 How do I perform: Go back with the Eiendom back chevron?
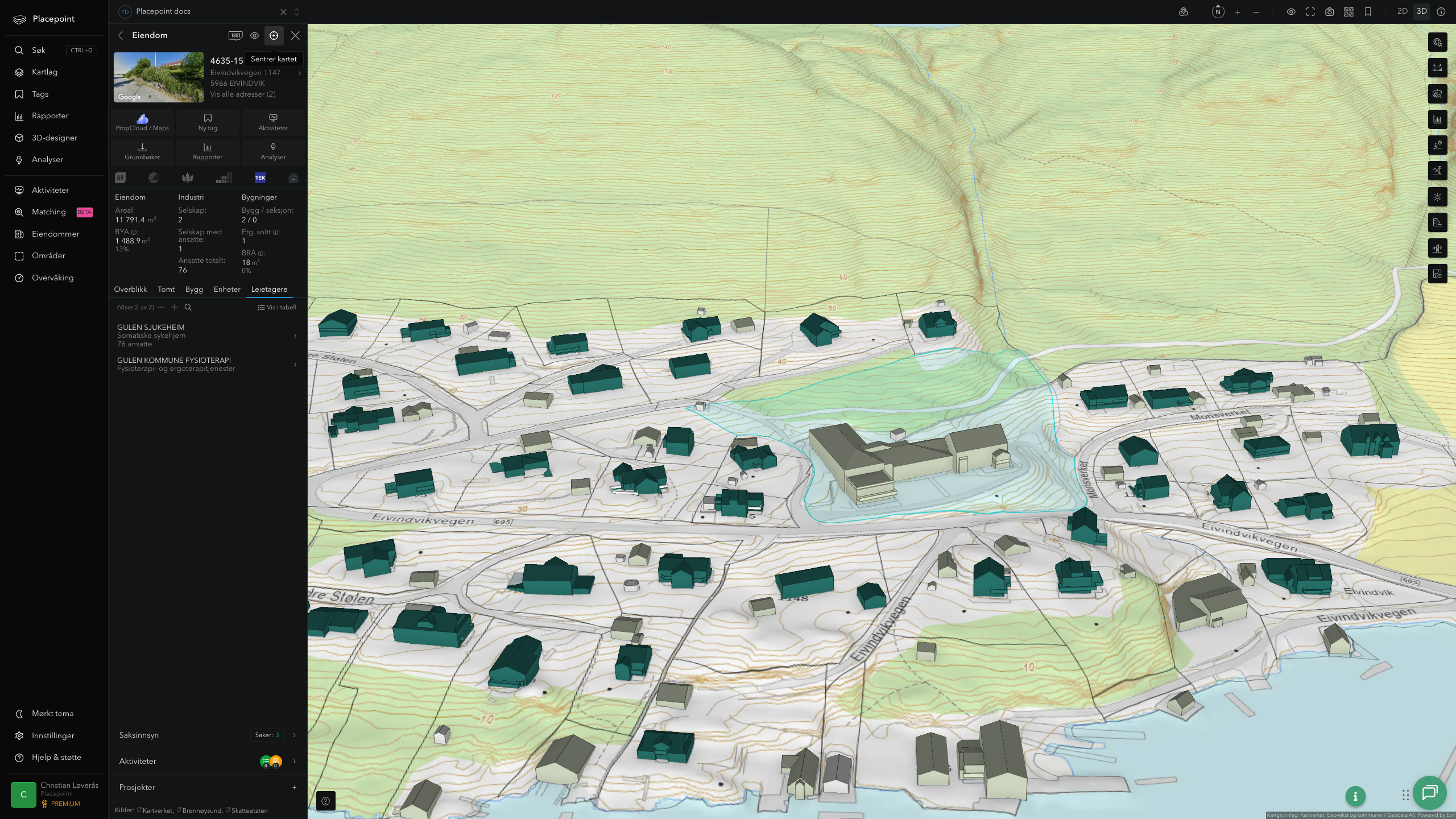coord(121,35)
